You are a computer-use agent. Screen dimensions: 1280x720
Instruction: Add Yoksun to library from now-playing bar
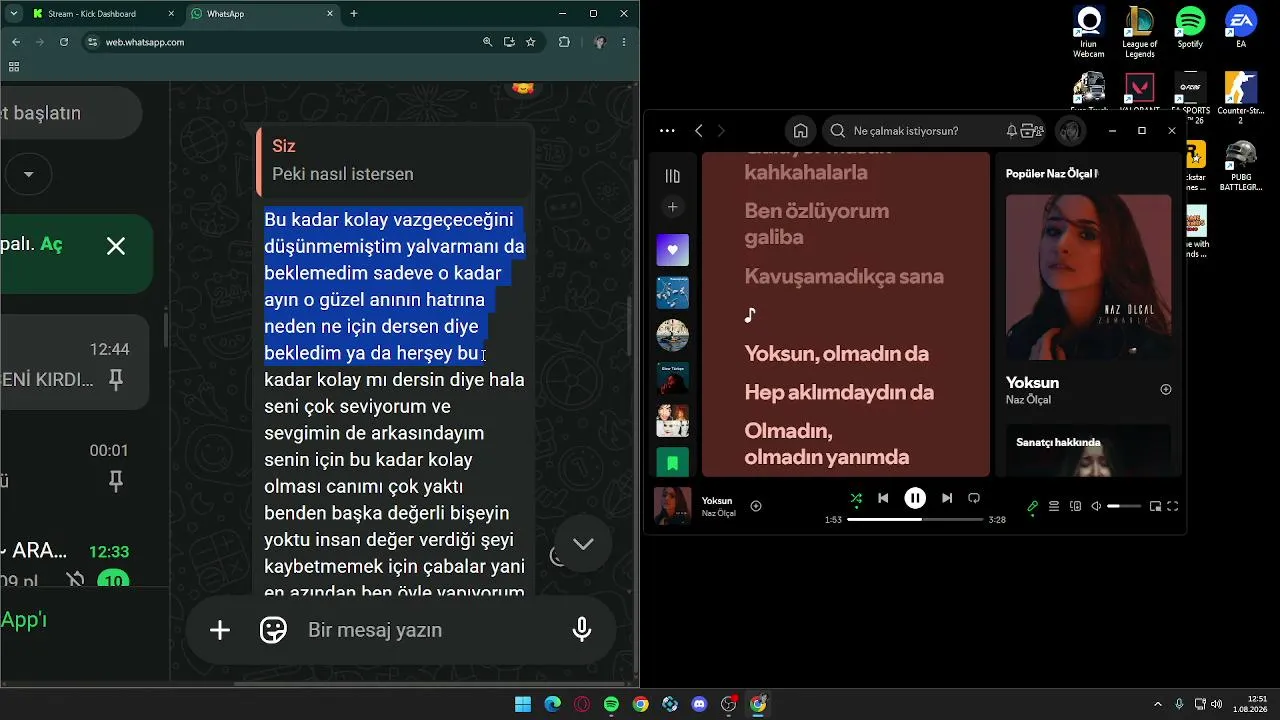pyautogui.click(x=756, y=506)
